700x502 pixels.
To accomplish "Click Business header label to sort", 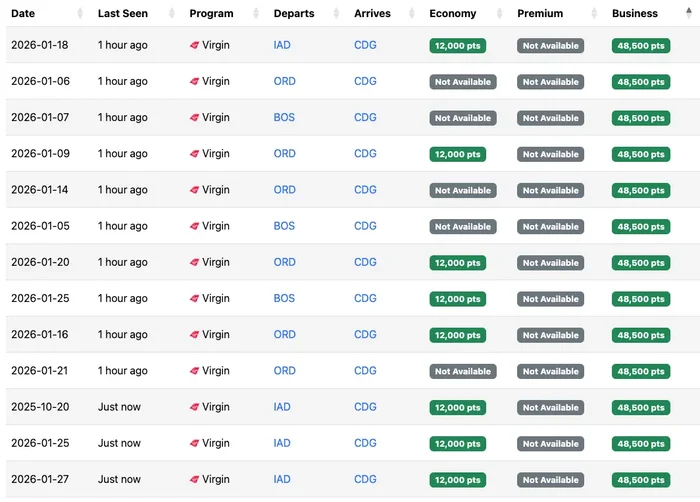I will tap(634, 13).
